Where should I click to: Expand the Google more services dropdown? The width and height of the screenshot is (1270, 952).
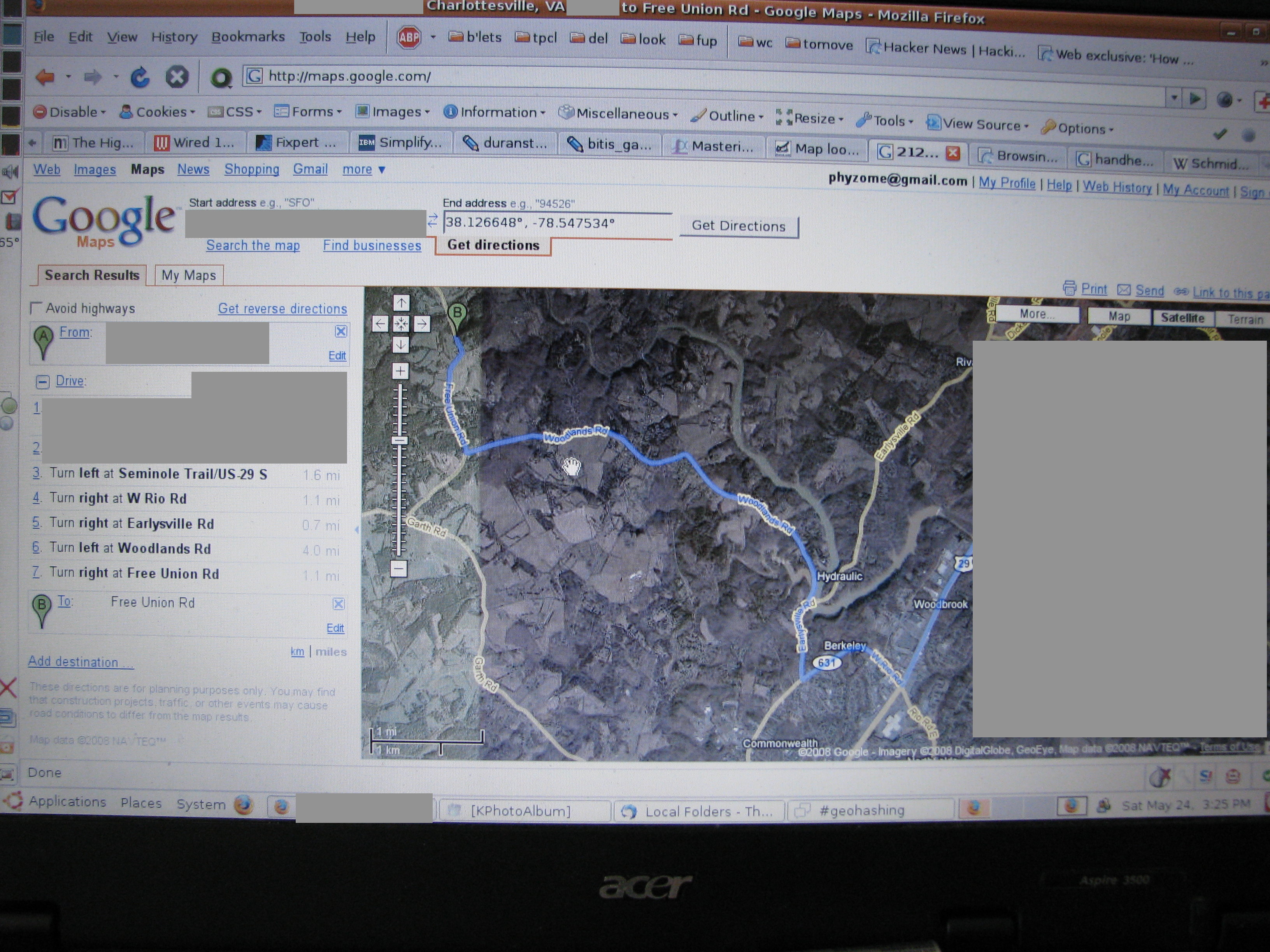[x=364, y=170]
